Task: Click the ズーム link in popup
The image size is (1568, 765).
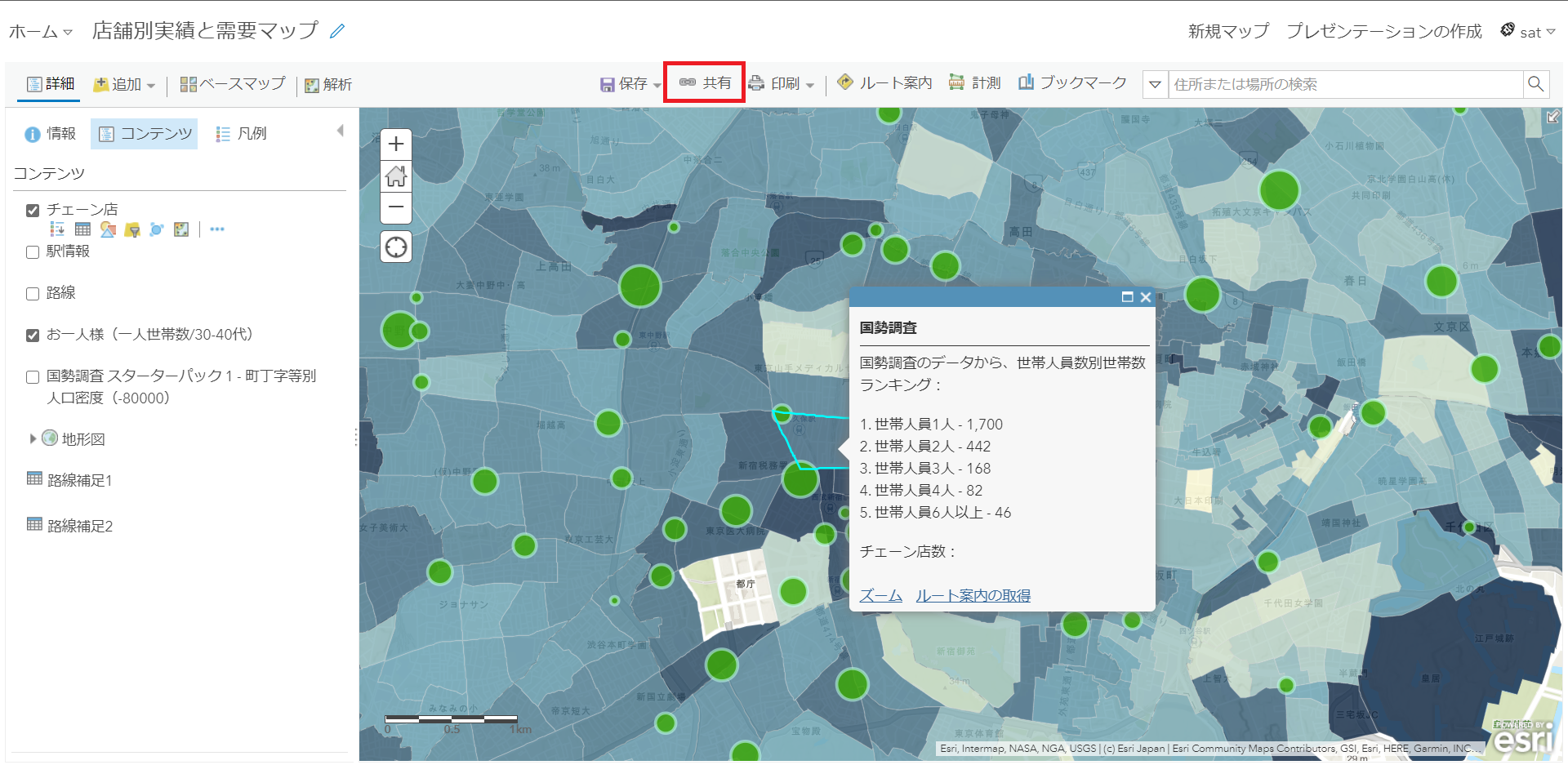Action: pos(880,595)
